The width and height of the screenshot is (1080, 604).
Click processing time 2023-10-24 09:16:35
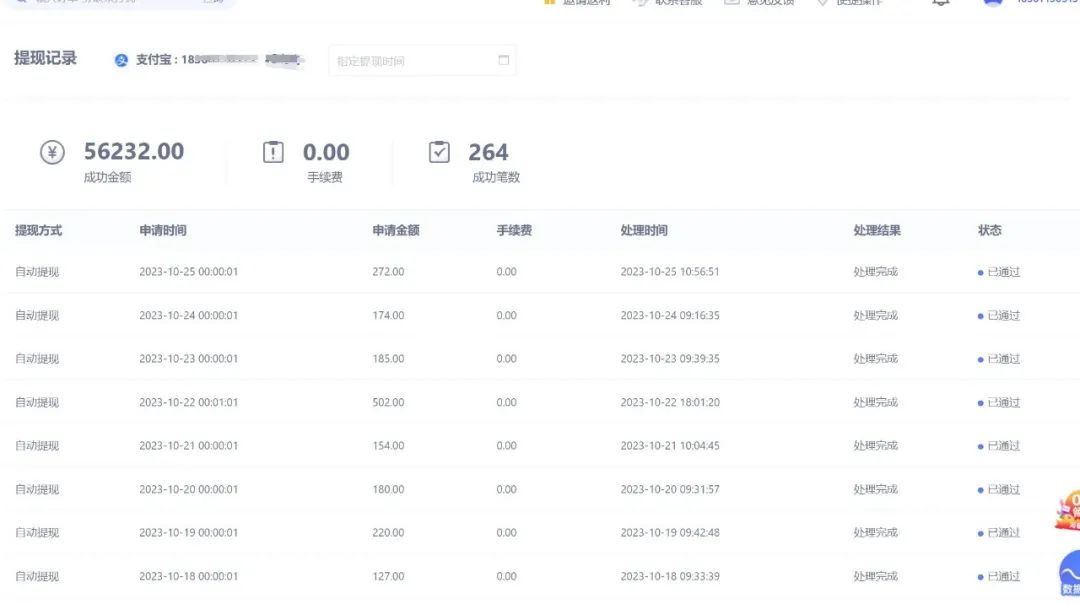pos(669,315)
